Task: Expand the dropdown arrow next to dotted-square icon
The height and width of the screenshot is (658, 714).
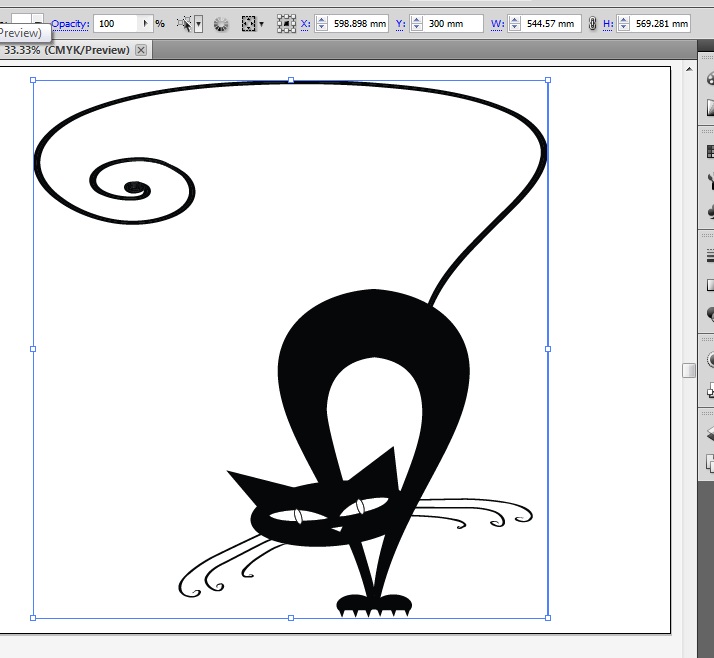Action: tap(262, 23)
